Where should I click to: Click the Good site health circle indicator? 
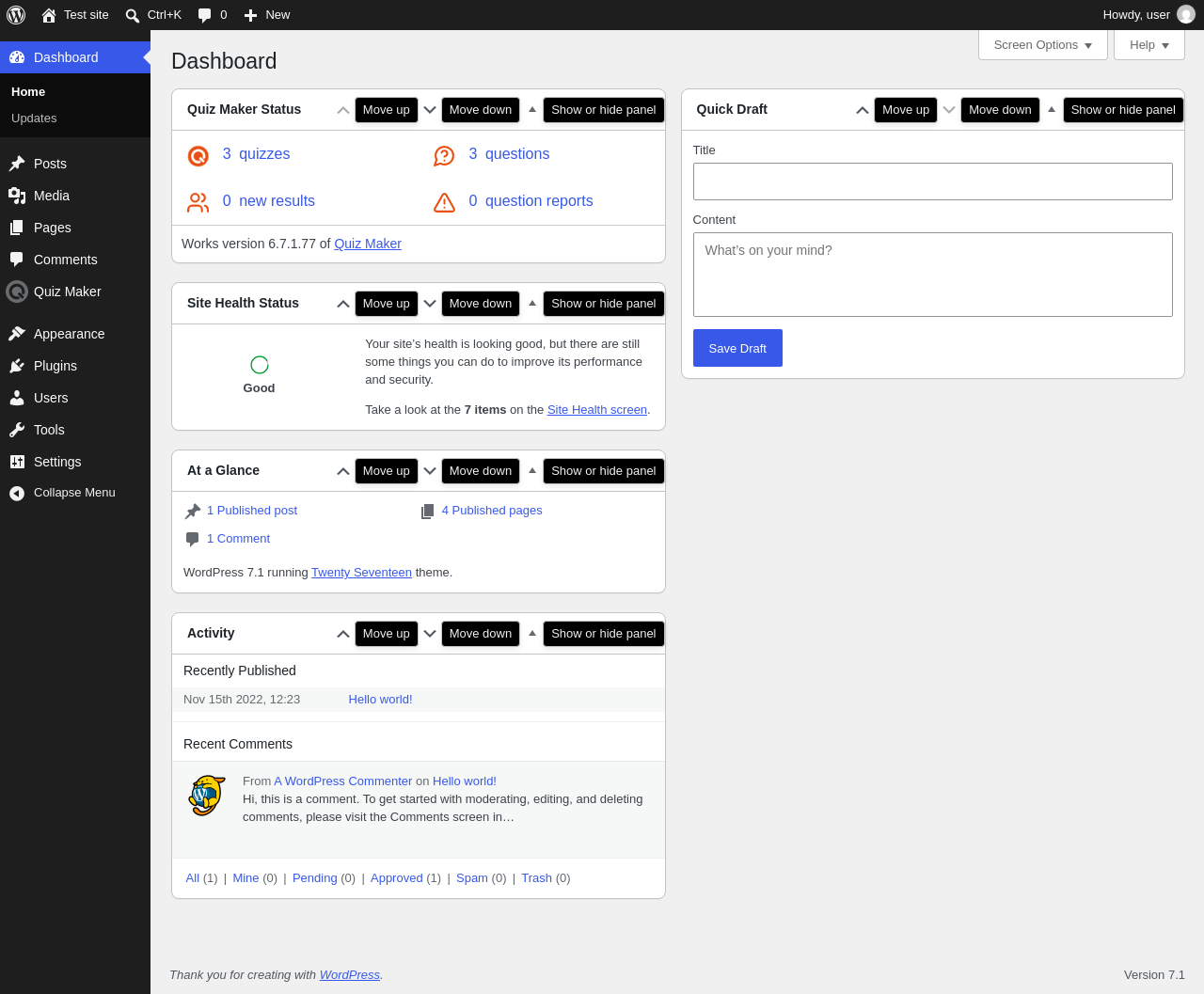[260, 365]
